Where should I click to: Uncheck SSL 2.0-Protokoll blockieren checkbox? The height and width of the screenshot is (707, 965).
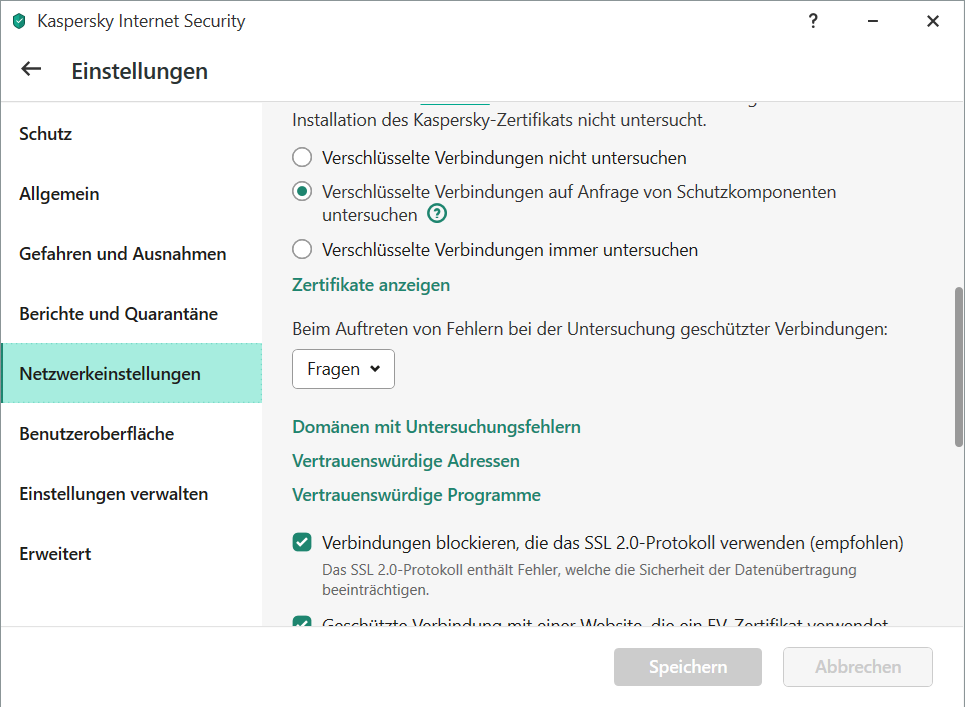pyautogui.click(x=302, y=543)
